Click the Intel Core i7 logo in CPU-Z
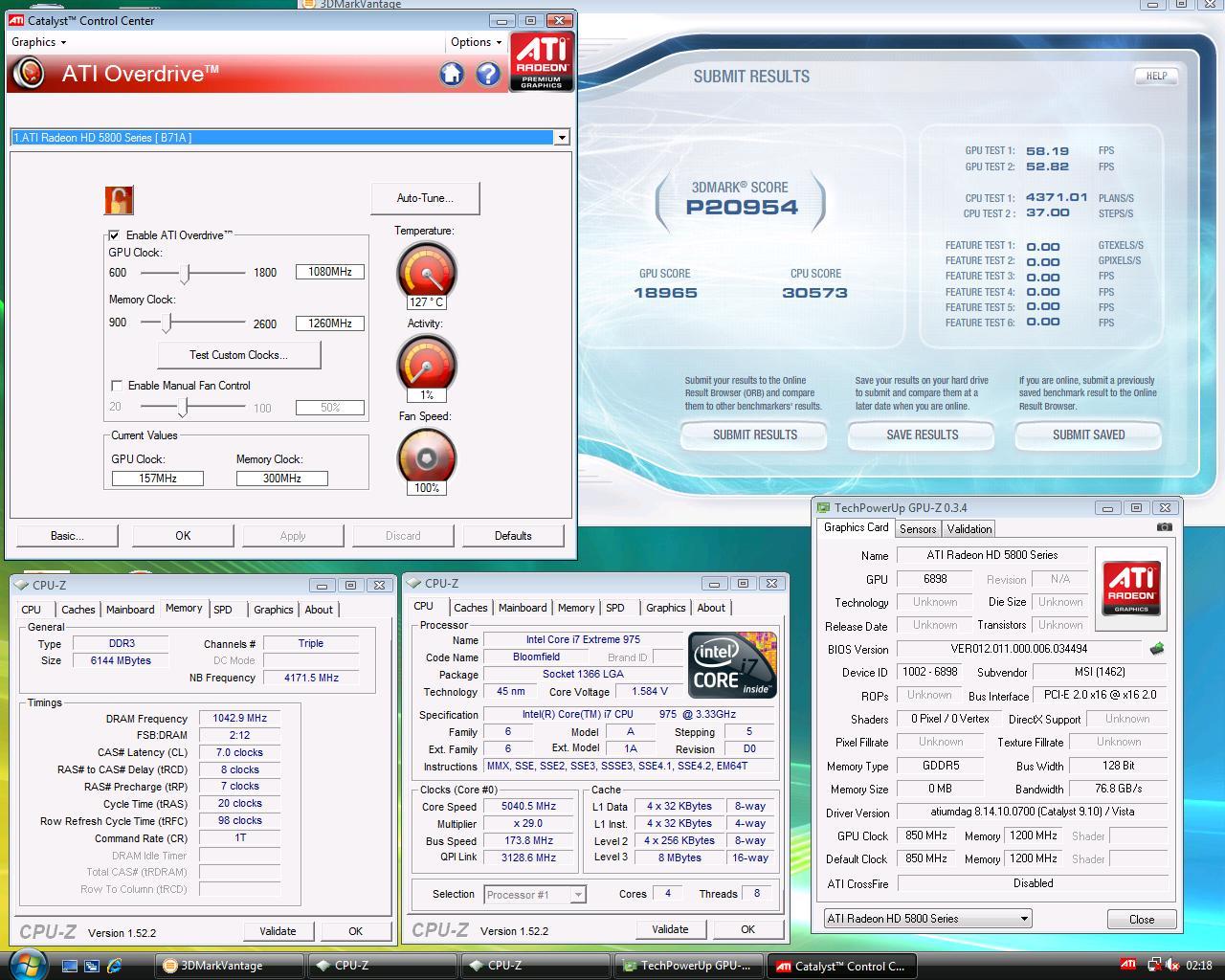The height and width of the screenshot is (980, 1225). pos(732,664)
